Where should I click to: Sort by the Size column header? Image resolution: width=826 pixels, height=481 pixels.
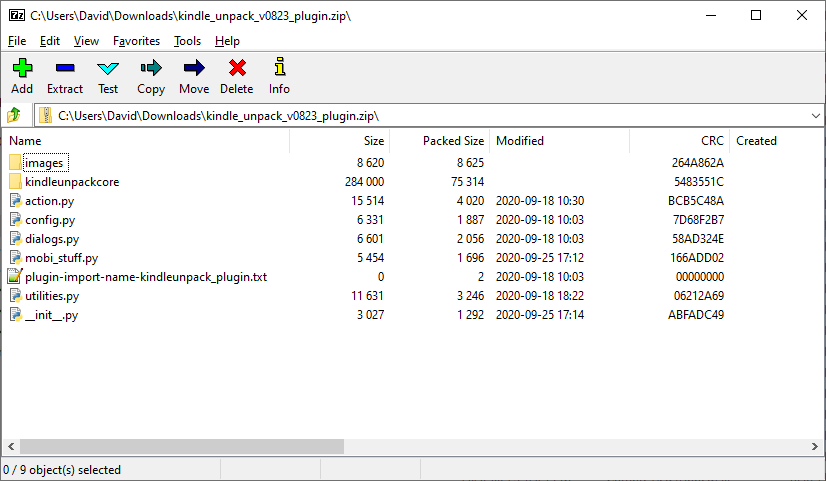(340, 141)
